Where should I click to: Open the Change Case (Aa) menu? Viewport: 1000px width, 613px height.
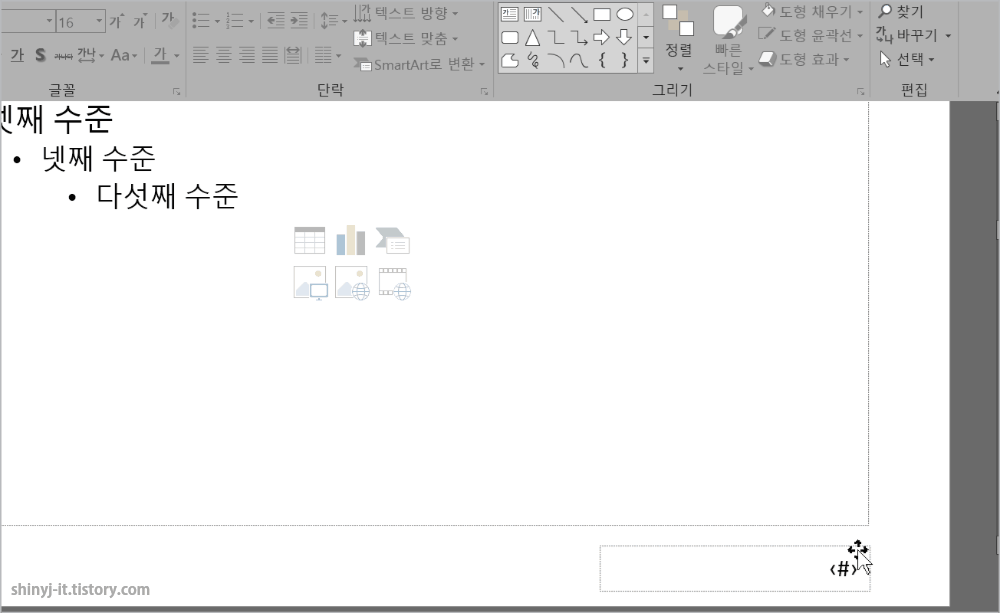coord(124,55)
